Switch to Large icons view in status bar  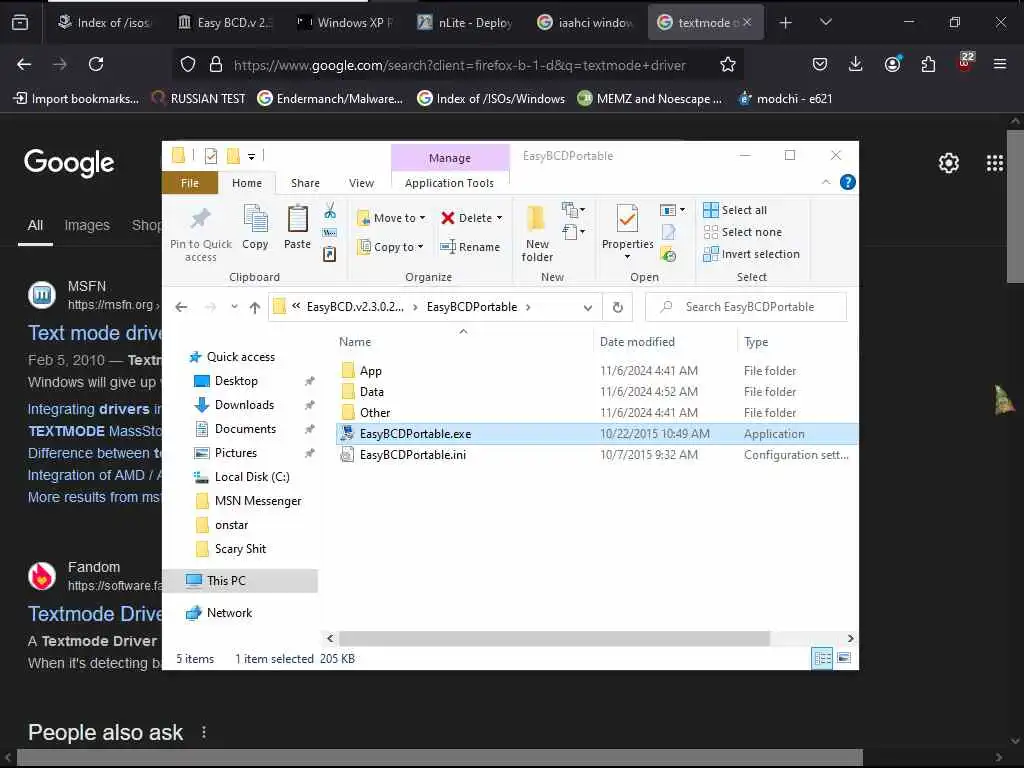pyautogui.click(x=844, y=658)
